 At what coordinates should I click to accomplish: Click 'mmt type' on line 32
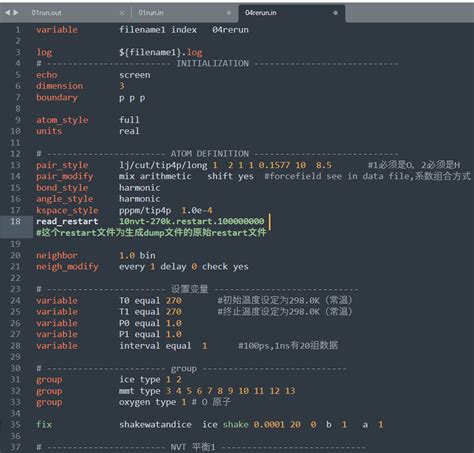tap(140, 391)
